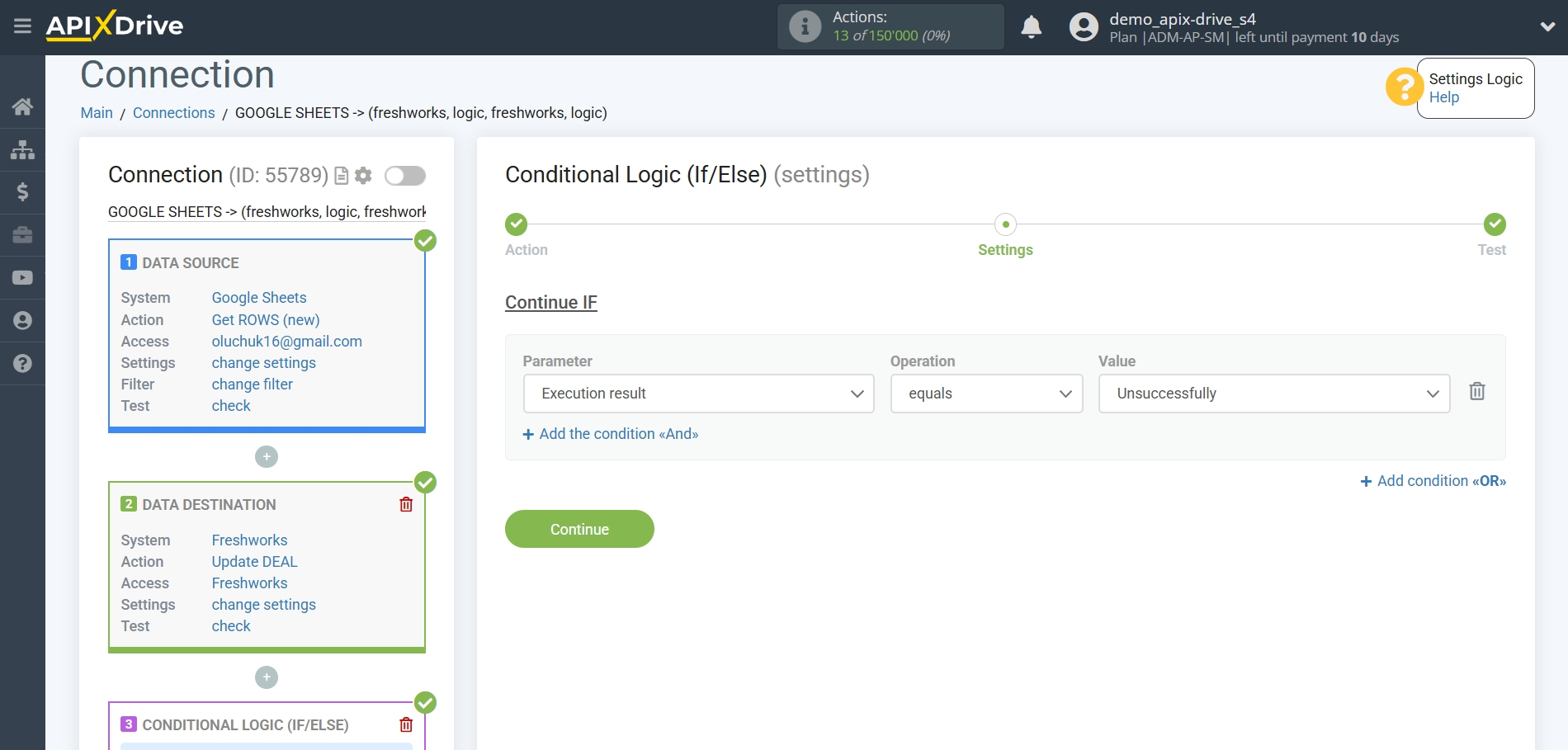Click the demo_apix-drive_s4 account name
Viewport: 1568px width, 750px height.
tap(1182, 18)
